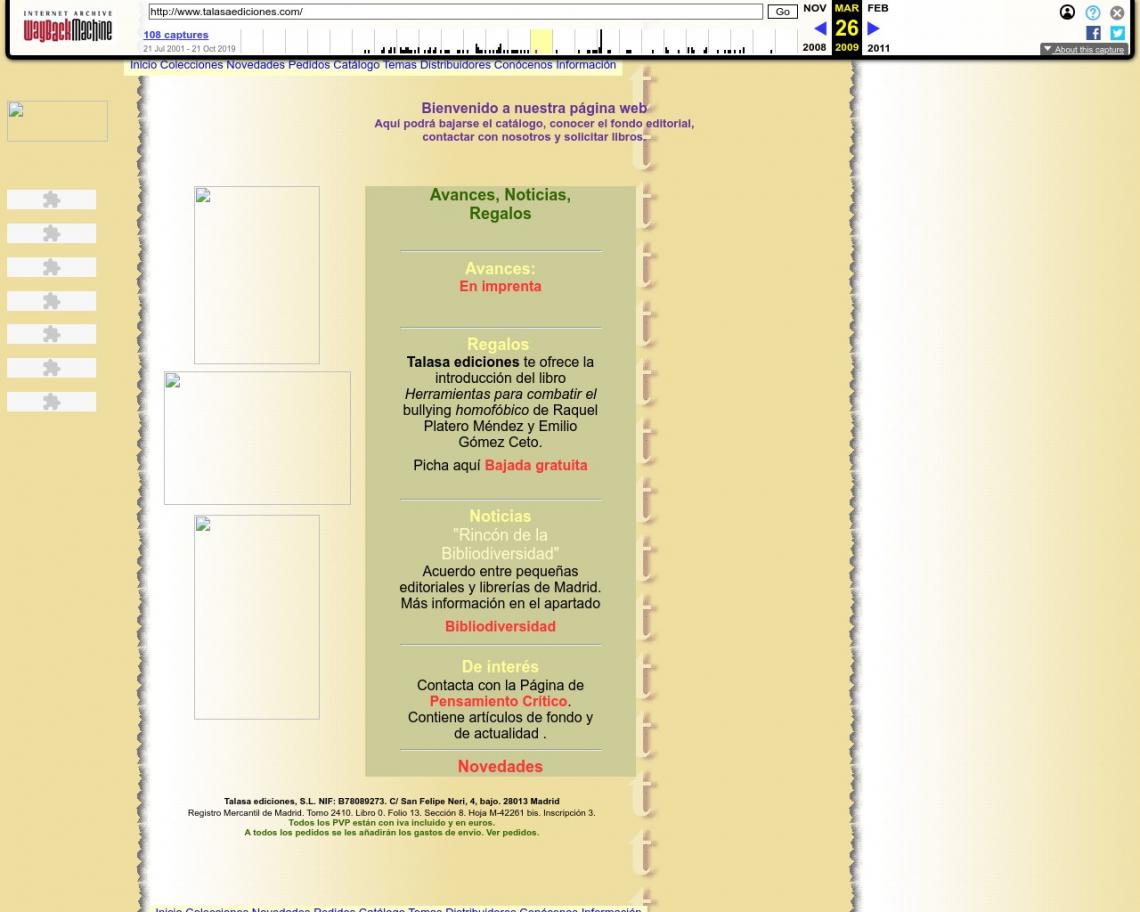This screenshot has height=912, width=1140.
Task: Open 'Inicio' in top navigation
Action: pyautogui.click(x=143, y=65)
